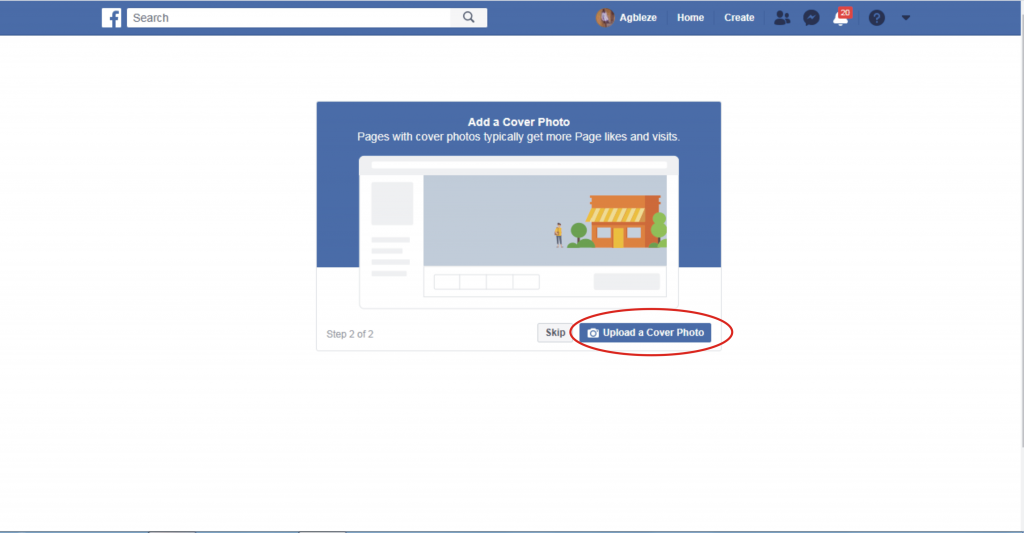Open the Create menu
The image size is (1024, 533).
(739, 18)
